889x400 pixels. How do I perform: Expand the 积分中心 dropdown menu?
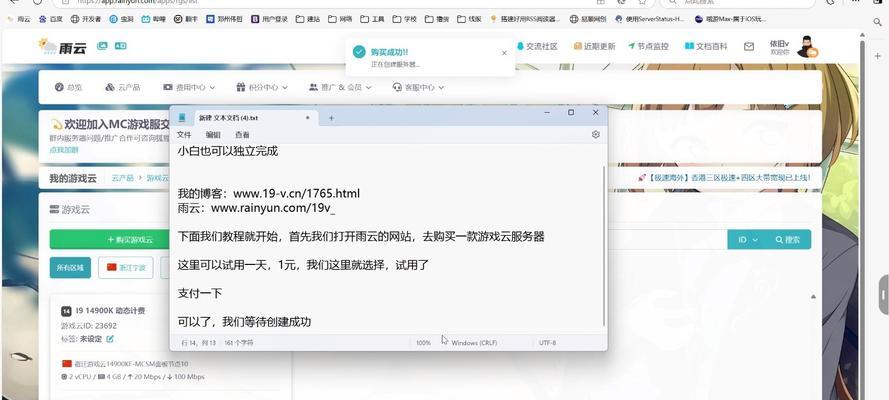pos(262,87)
